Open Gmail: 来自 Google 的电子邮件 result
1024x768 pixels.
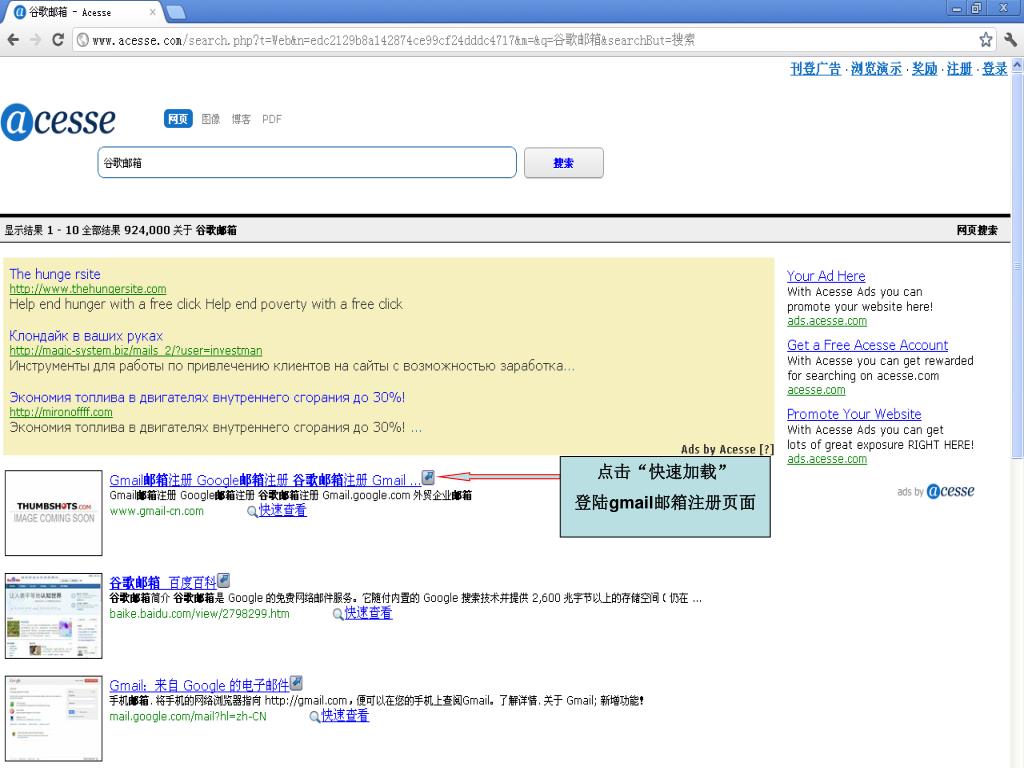pos(199,685)
